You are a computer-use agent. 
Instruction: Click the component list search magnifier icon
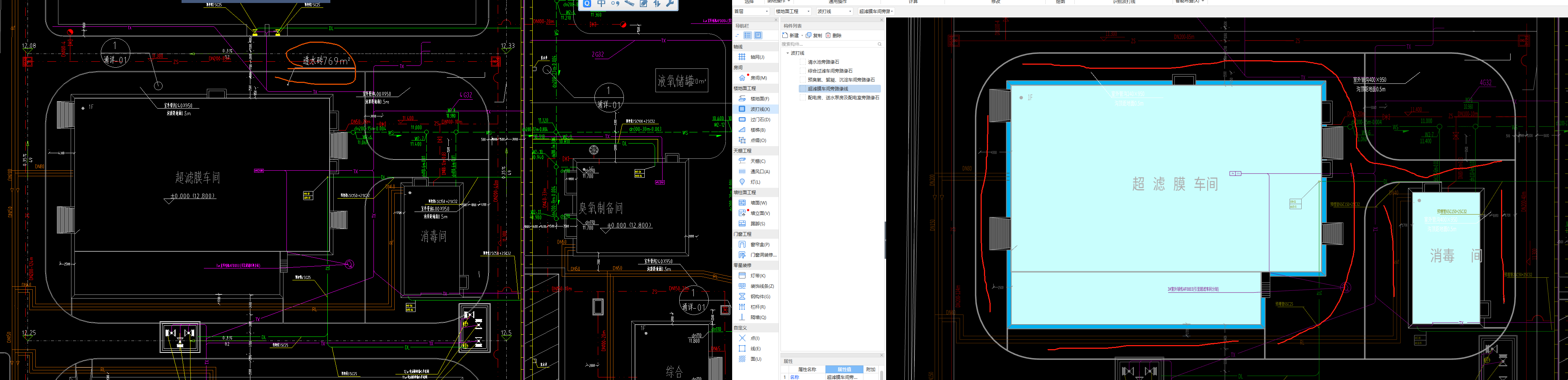pos(879,44)
